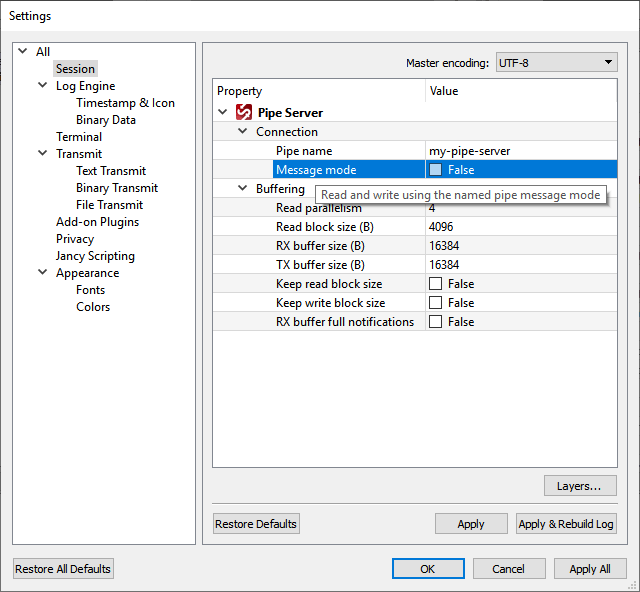The width and height of the screenshot is (640, 592).
Task: Edit TX buffer size value 16384
Action: pos(521,265)
